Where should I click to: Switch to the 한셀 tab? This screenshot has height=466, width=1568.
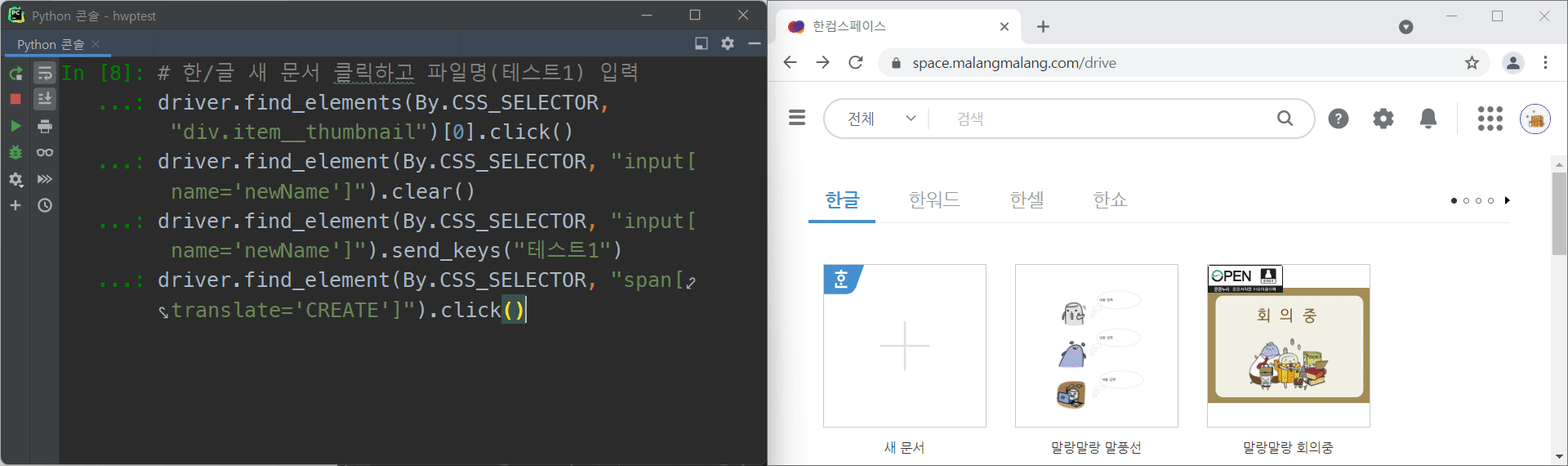tap(1027, 199)
